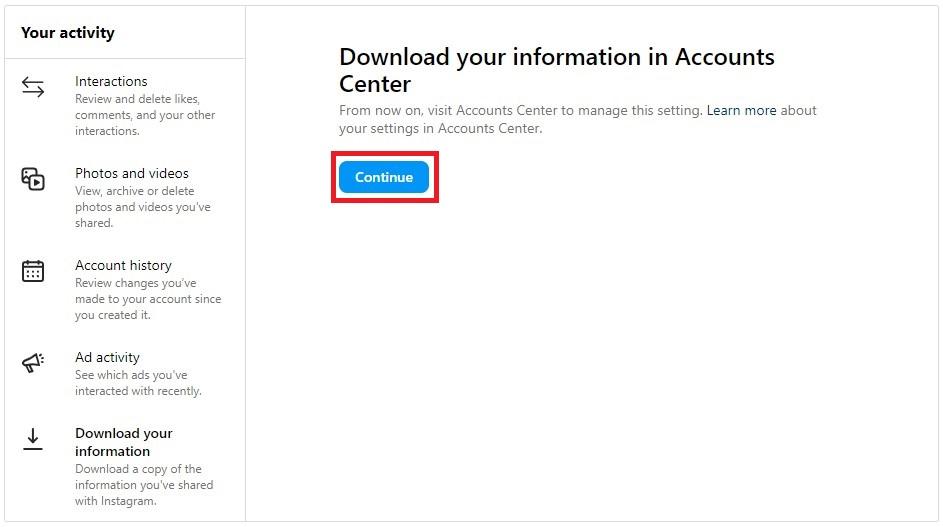Click the Photos and videos icon

(33, 179)
